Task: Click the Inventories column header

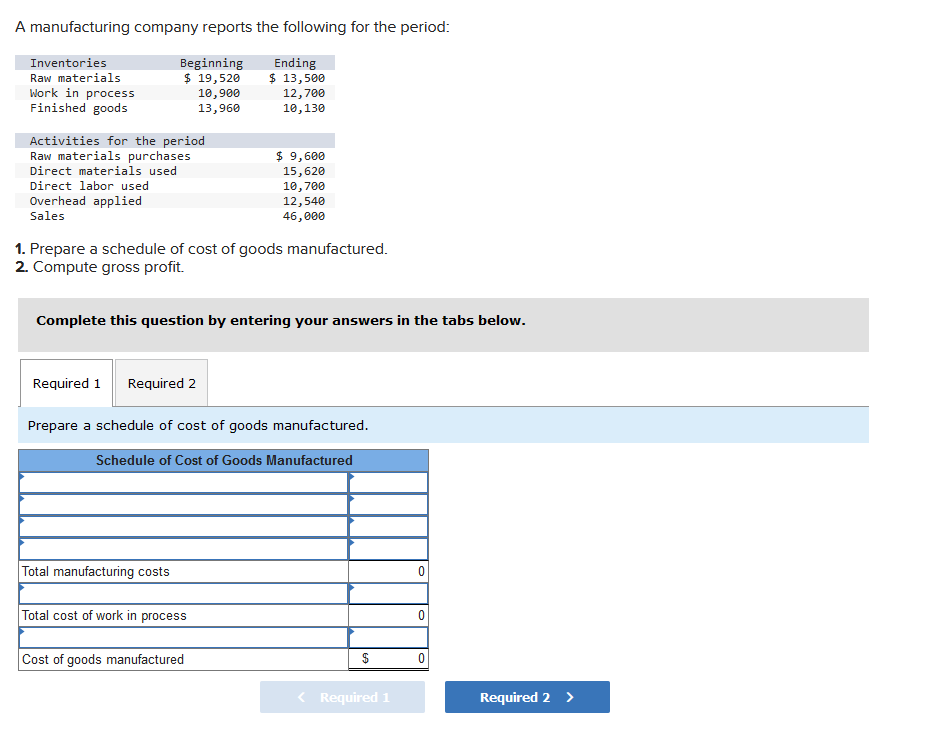Action: (x=68, y=63)
